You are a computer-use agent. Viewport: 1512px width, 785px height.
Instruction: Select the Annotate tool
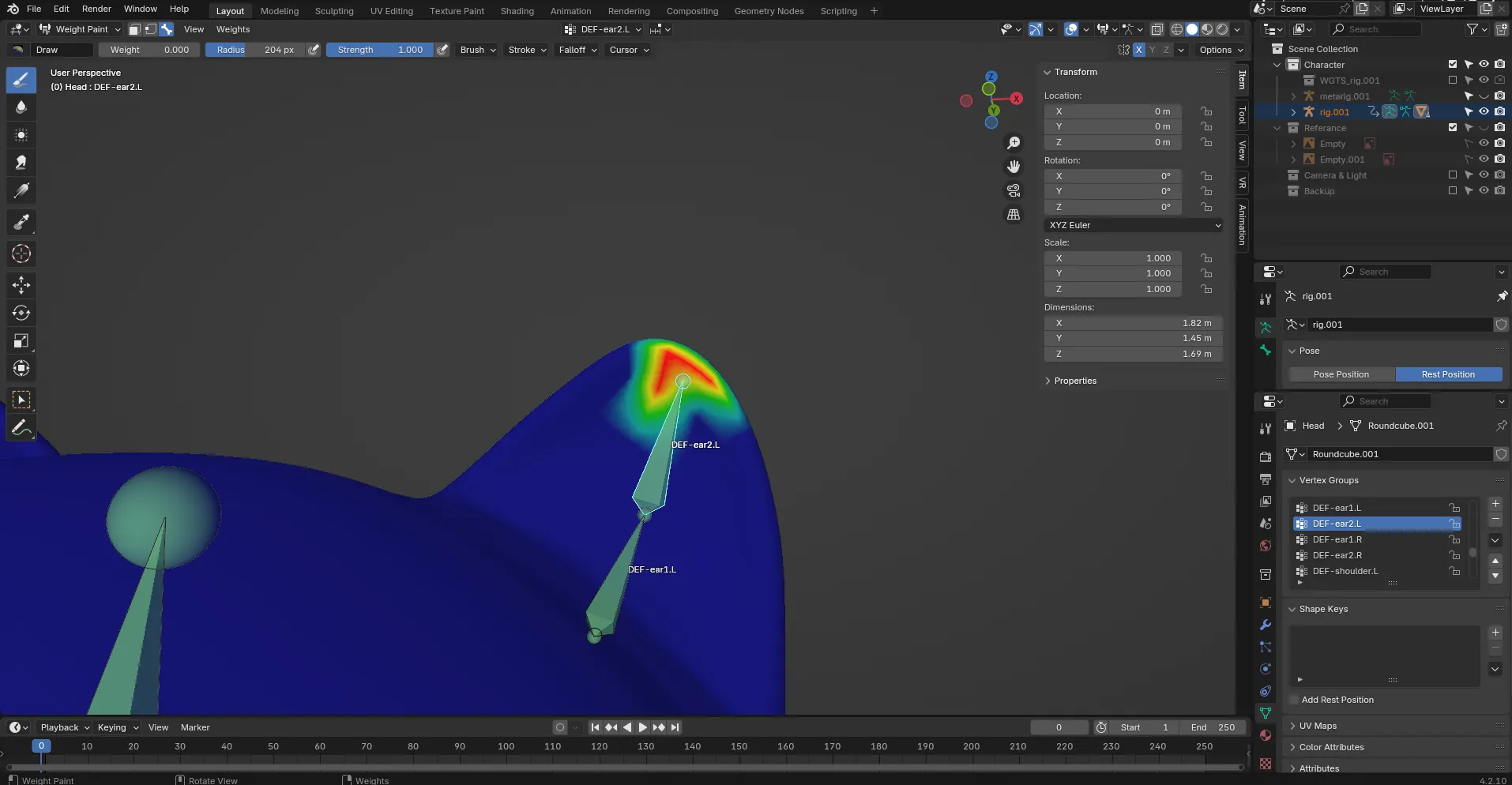tap(21, 428)
